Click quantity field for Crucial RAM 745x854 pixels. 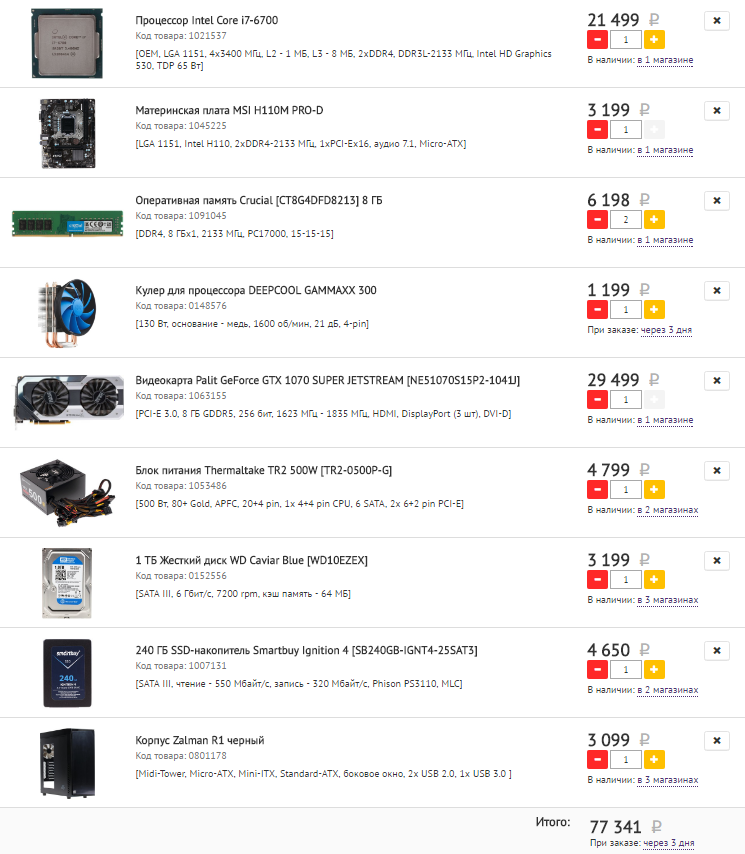626,219
